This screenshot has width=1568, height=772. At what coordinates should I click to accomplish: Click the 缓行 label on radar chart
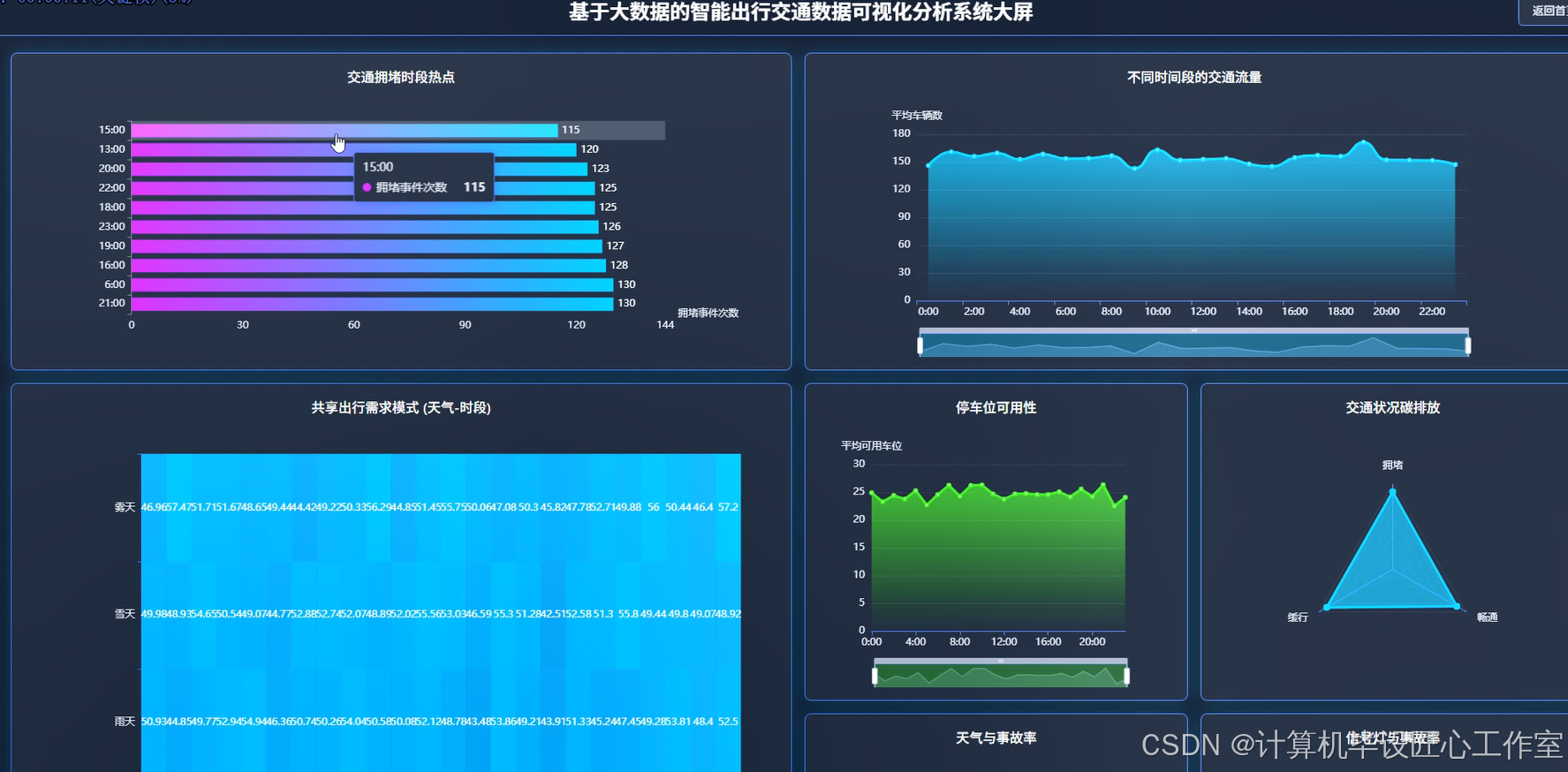click(1298, 617)
